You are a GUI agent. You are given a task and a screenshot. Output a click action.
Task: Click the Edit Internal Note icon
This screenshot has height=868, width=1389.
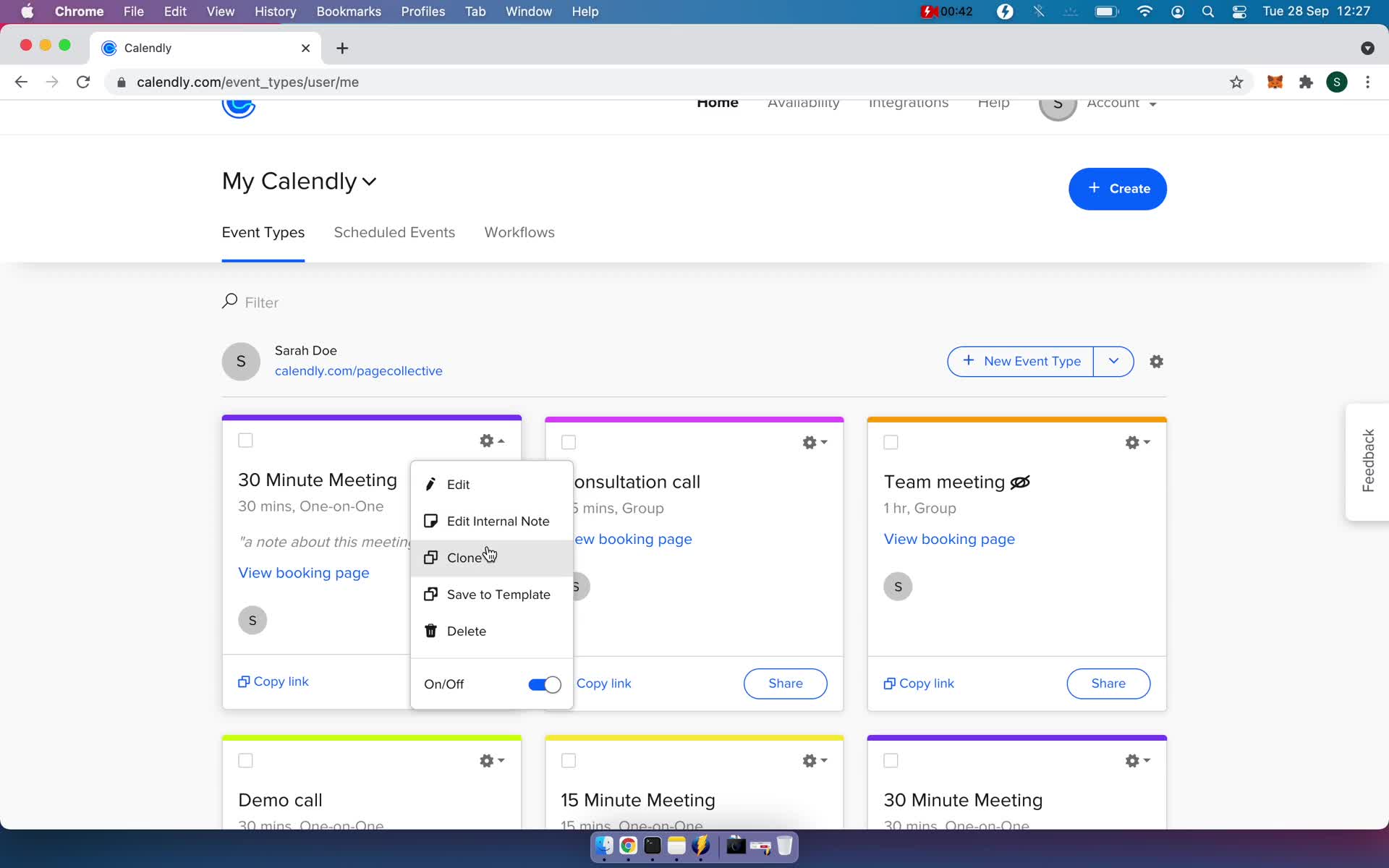[x=430, y=521]
